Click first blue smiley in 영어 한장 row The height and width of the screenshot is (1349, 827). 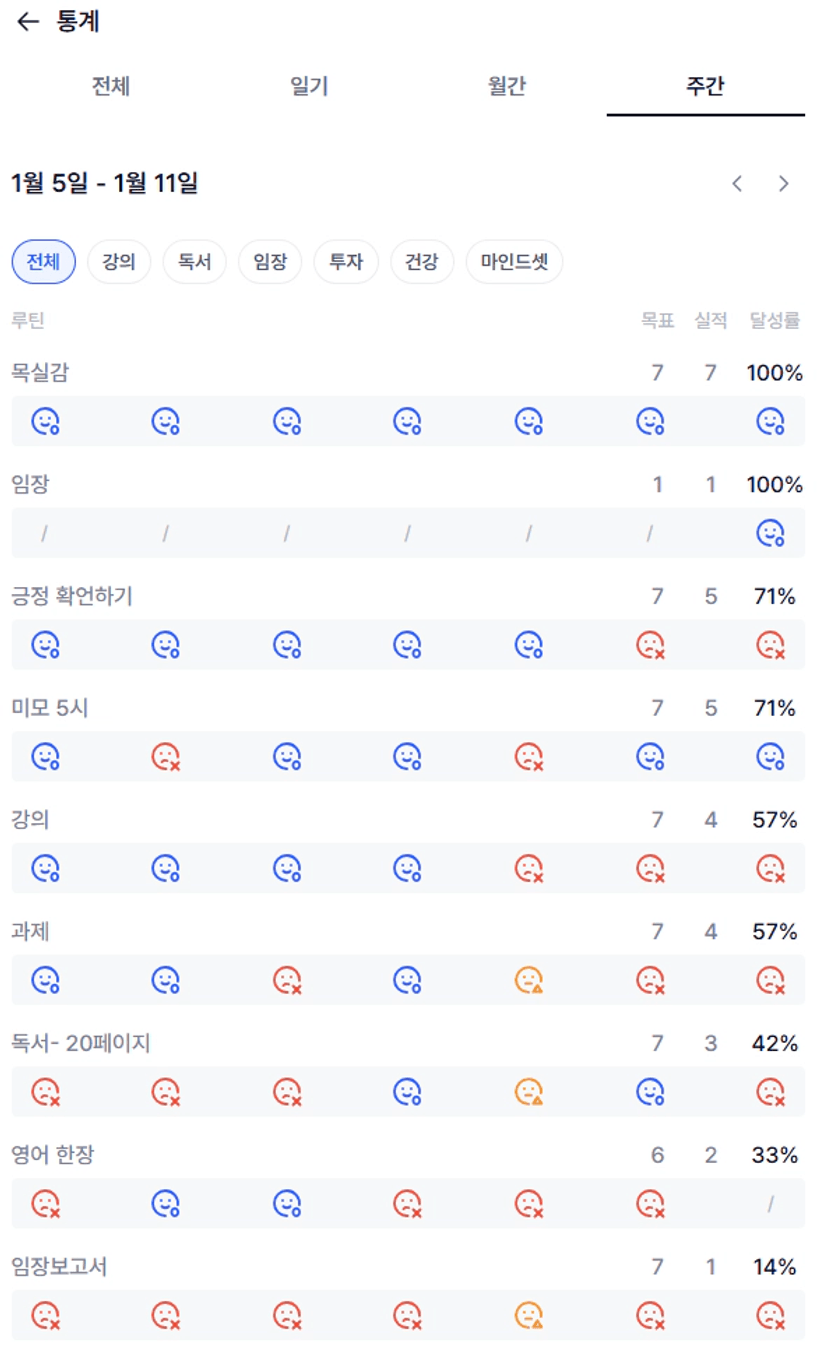pos(166,1204)
